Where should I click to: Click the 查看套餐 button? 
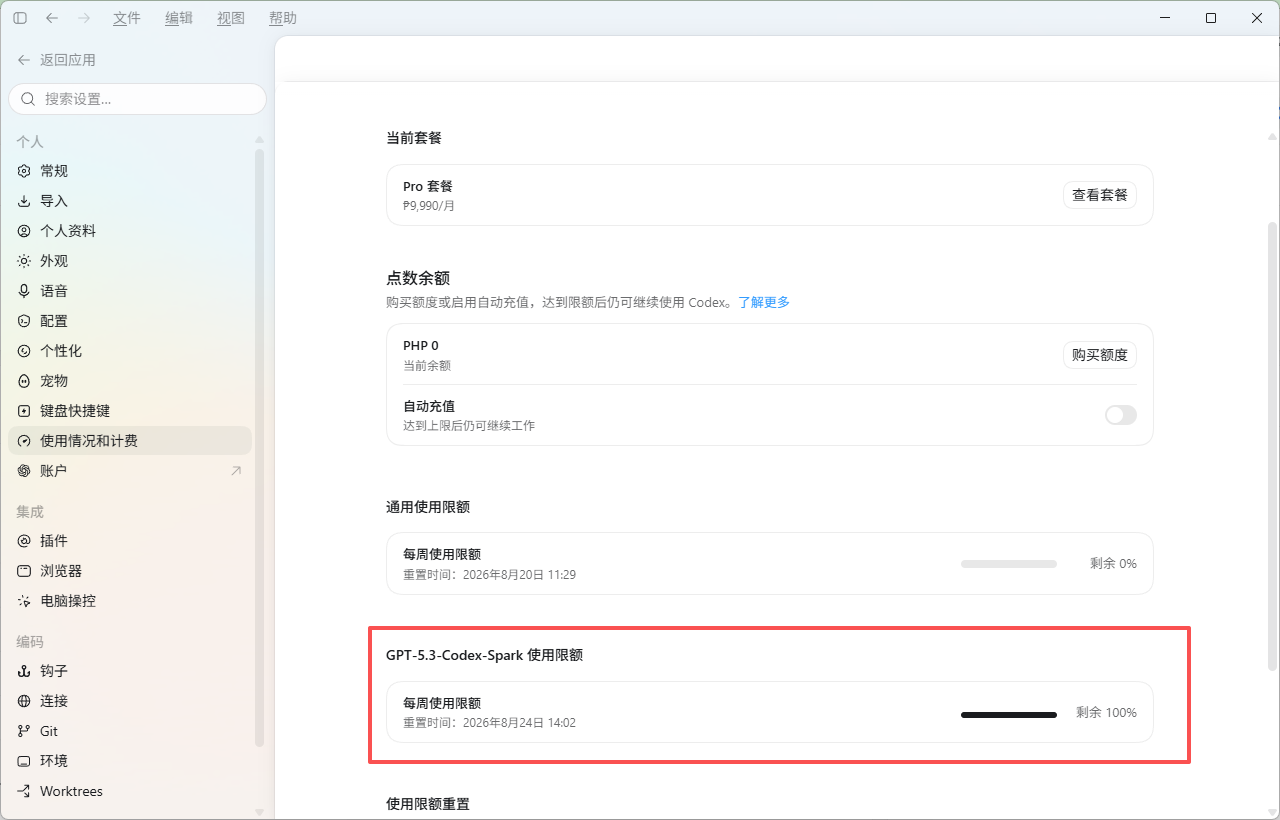[x=1100, y=195]
